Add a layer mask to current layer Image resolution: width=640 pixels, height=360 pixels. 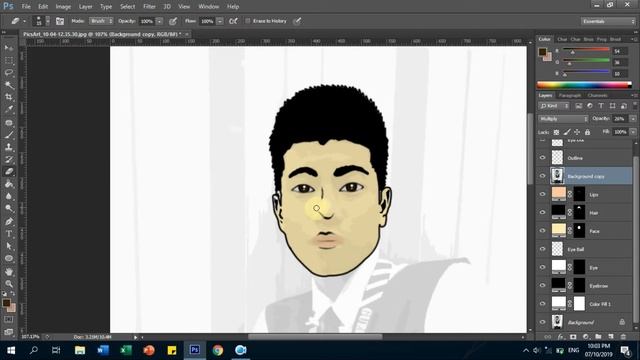573,337
